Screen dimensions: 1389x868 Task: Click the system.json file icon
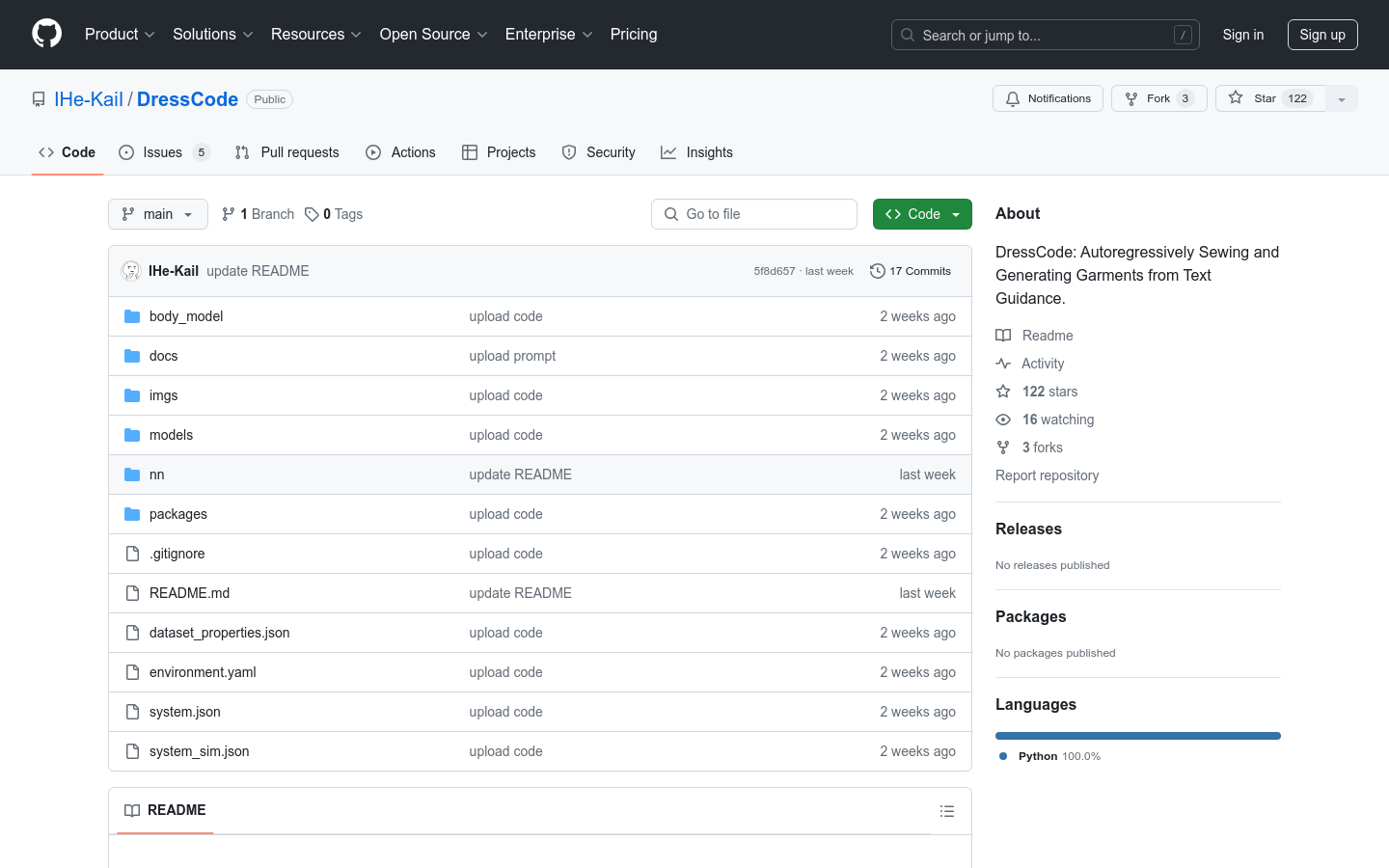tap(132, 712)
